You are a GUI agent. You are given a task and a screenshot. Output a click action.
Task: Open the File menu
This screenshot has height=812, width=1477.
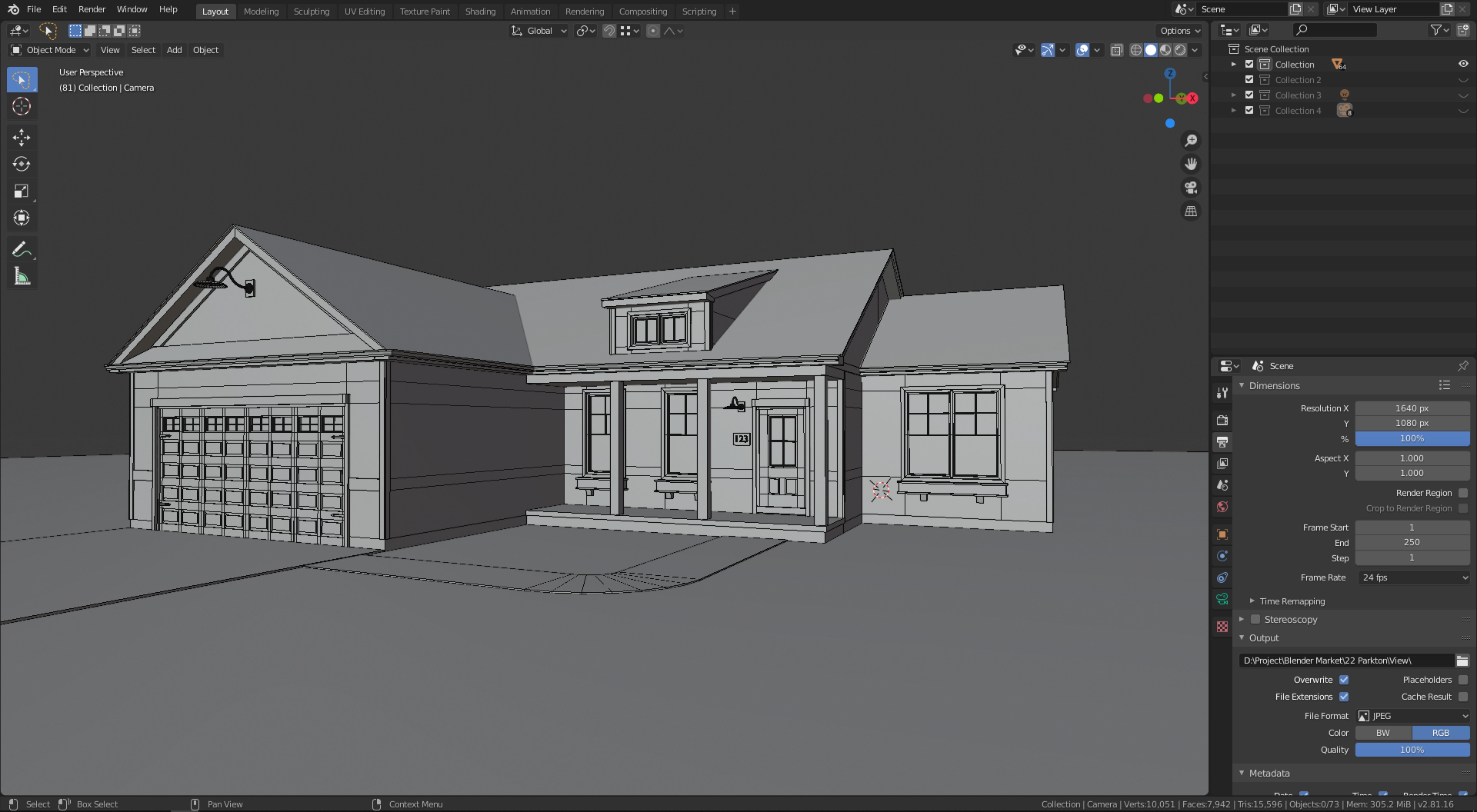(34, 10)
